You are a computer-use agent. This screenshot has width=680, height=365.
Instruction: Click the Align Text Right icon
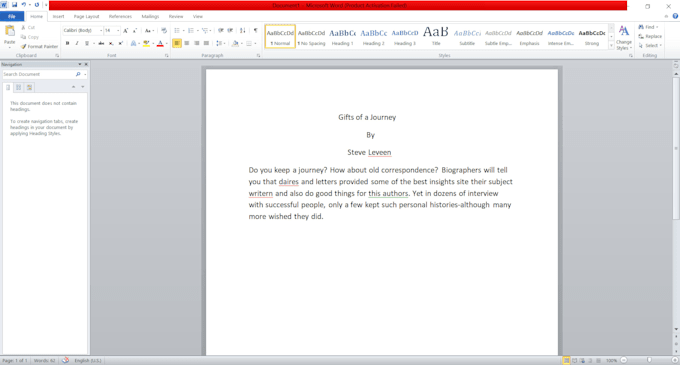196,43
